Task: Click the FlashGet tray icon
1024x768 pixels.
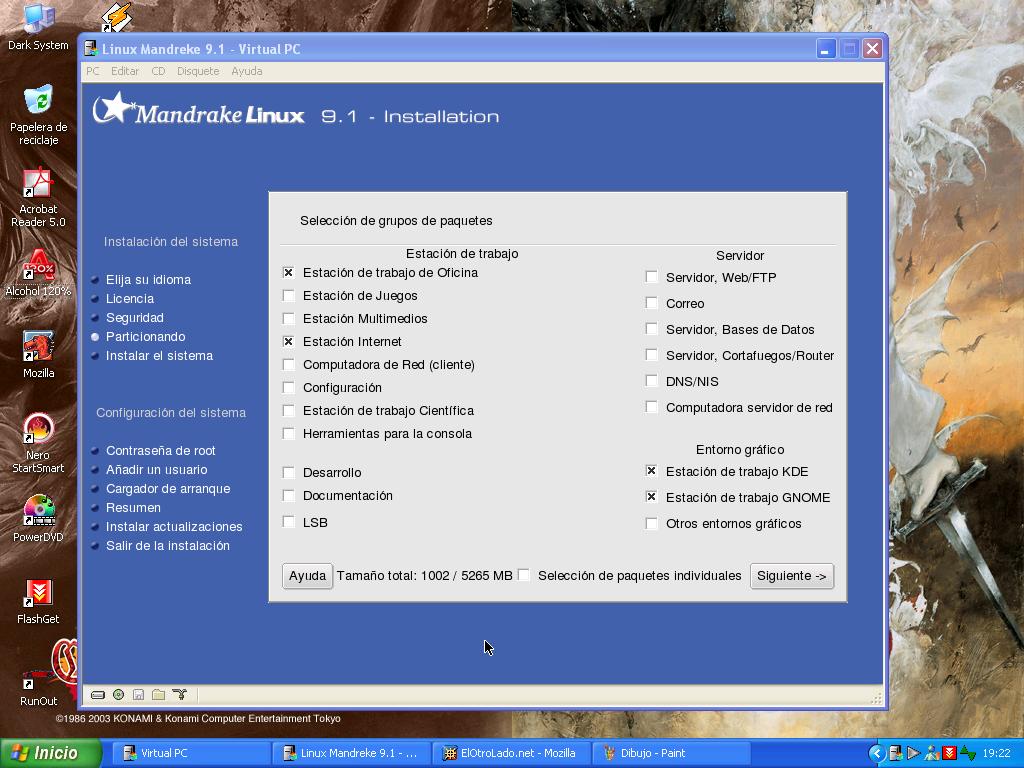Action: [x=949, y=753]
